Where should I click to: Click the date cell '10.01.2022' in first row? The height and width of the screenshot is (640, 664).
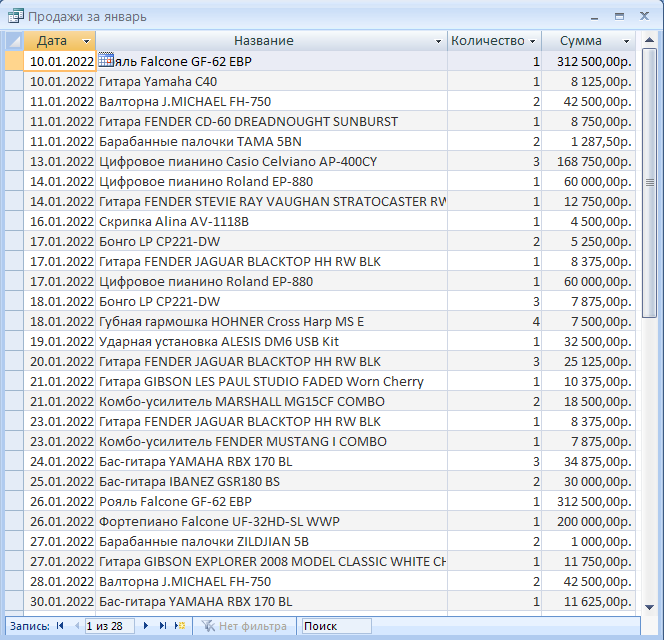[x=60, y=61]
